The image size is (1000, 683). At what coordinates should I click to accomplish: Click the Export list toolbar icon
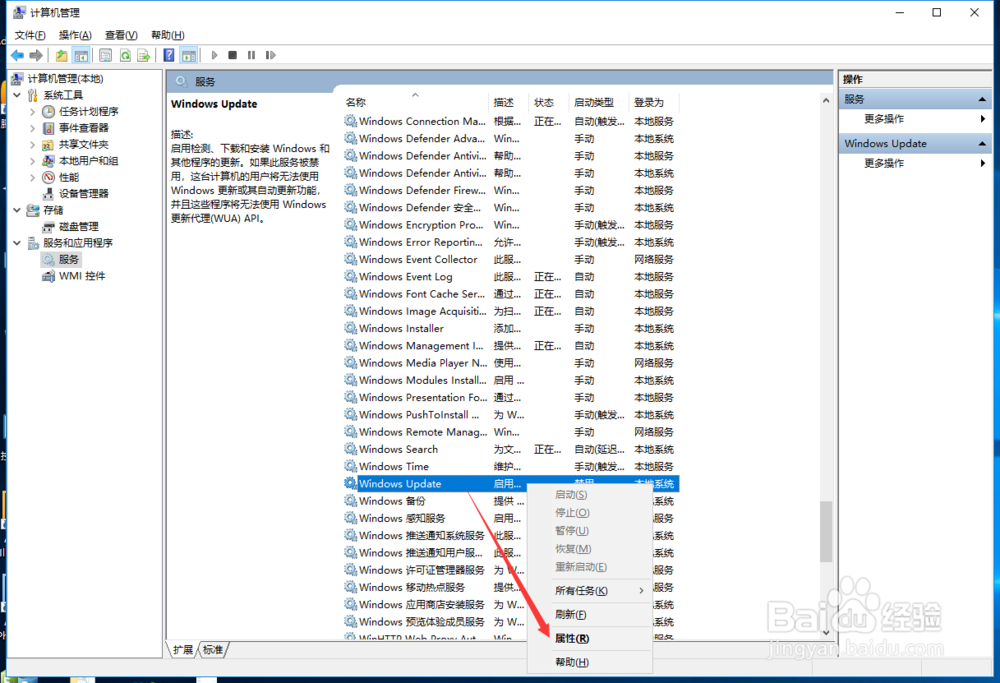tap(144, 55)
